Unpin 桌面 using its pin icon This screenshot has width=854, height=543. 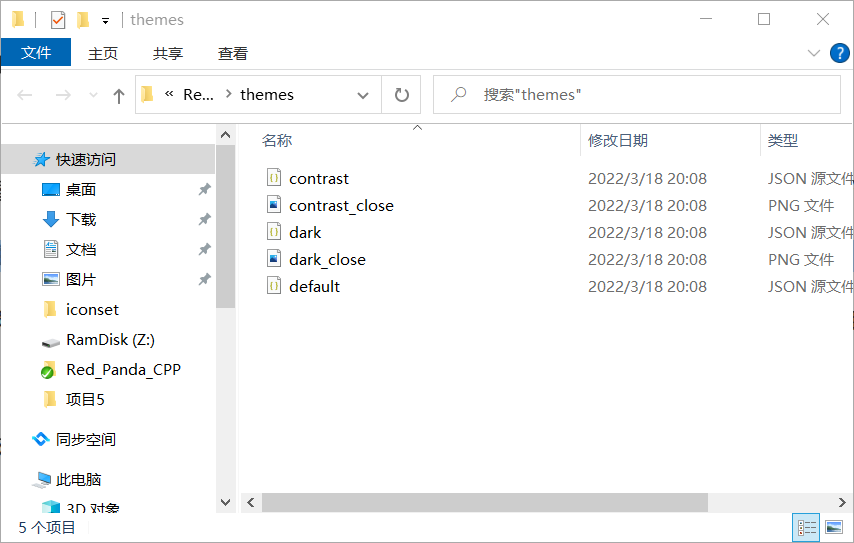(x=204, y=190)
